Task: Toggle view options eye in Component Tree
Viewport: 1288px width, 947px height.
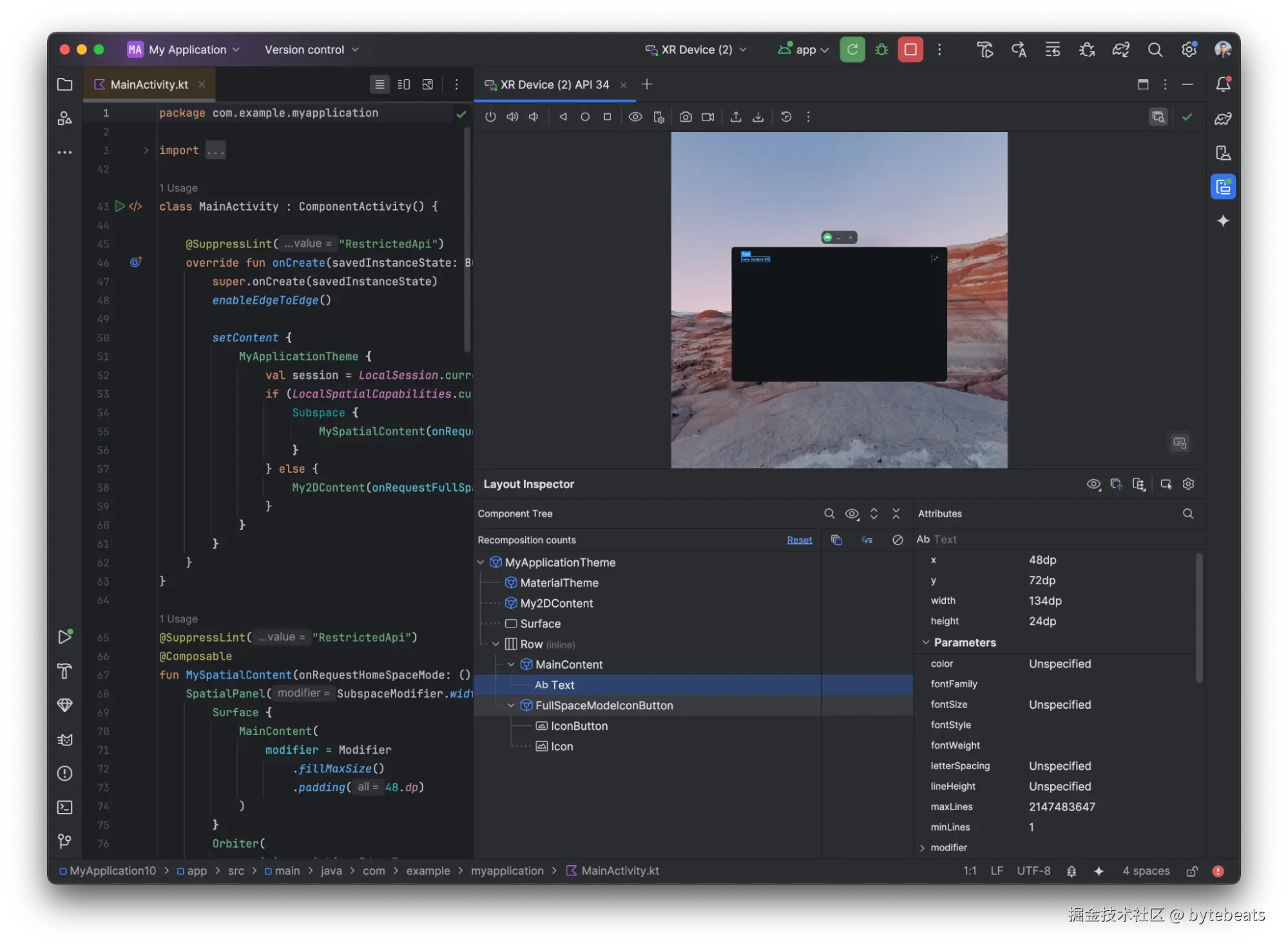Action: click(x=852, y=513)
